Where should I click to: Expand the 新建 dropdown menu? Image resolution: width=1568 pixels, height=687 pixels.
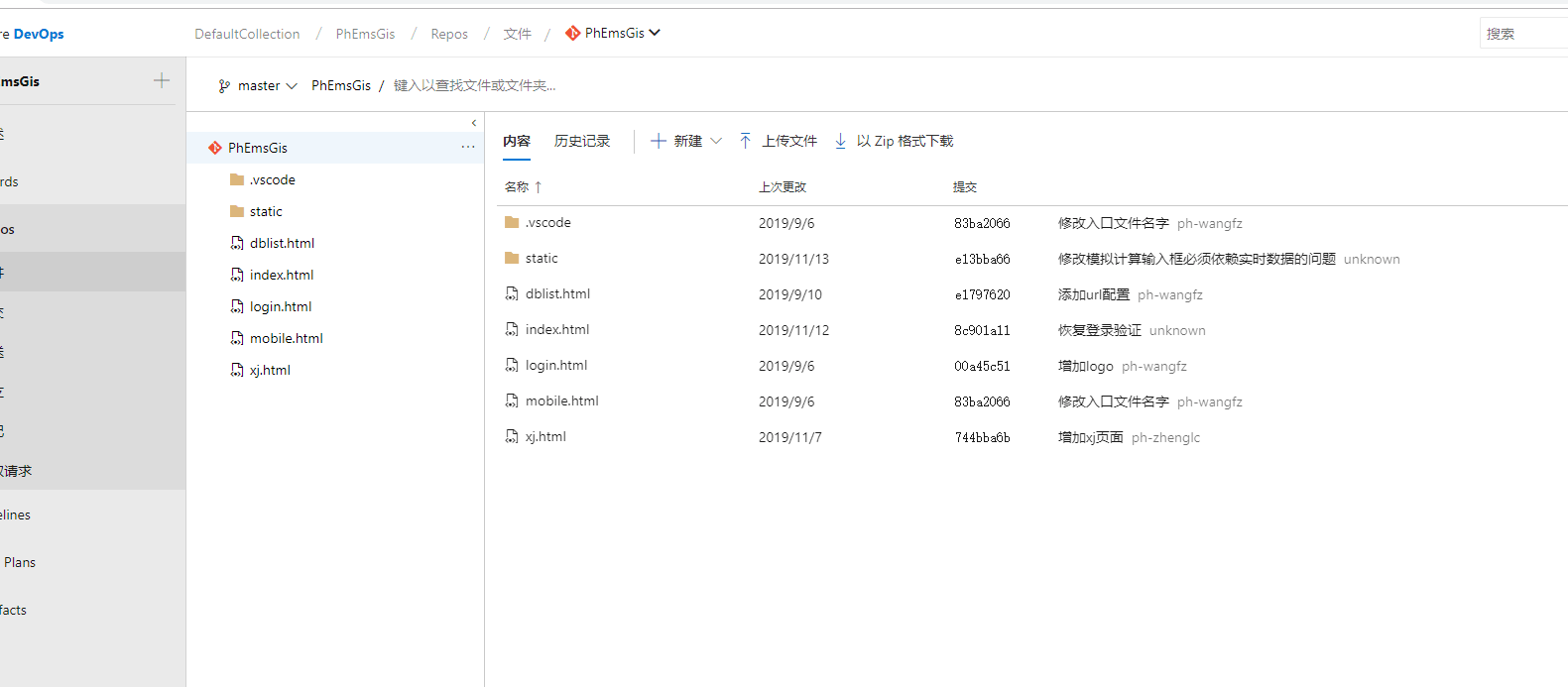pos(716,141)
